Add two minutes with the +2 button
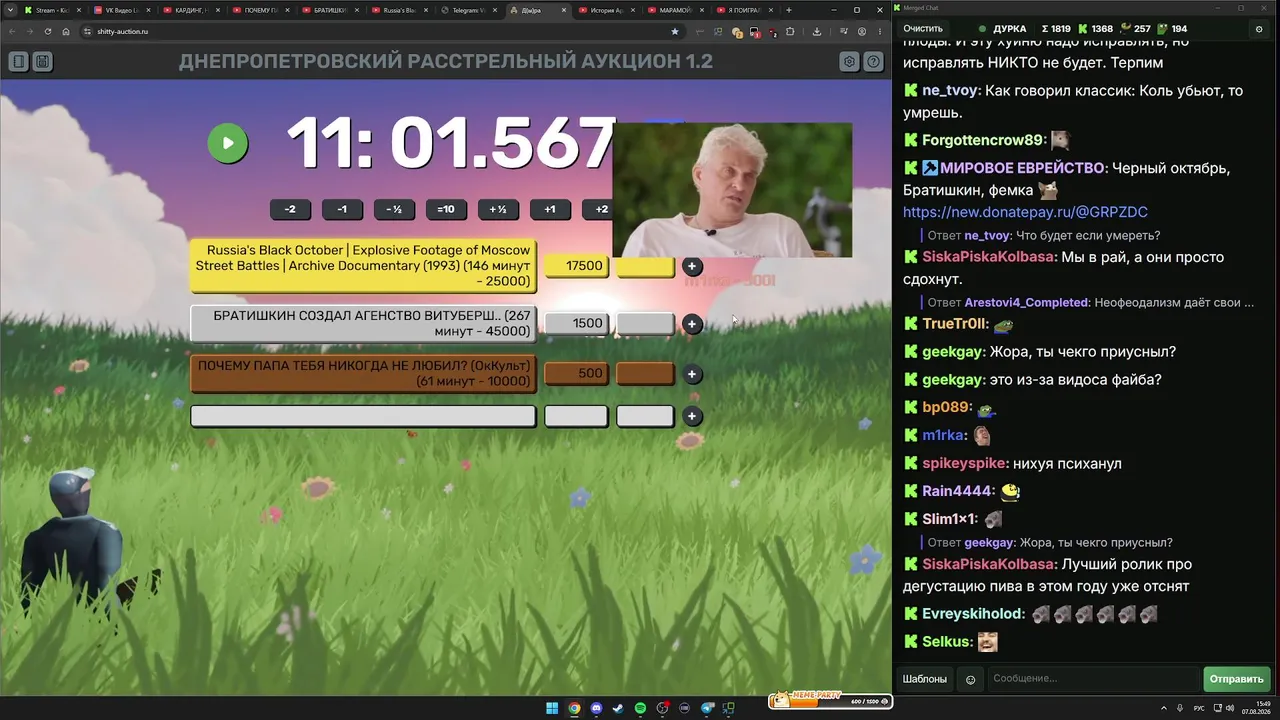The width and height of the screenshot is (1280, 720). click(601, 209)
